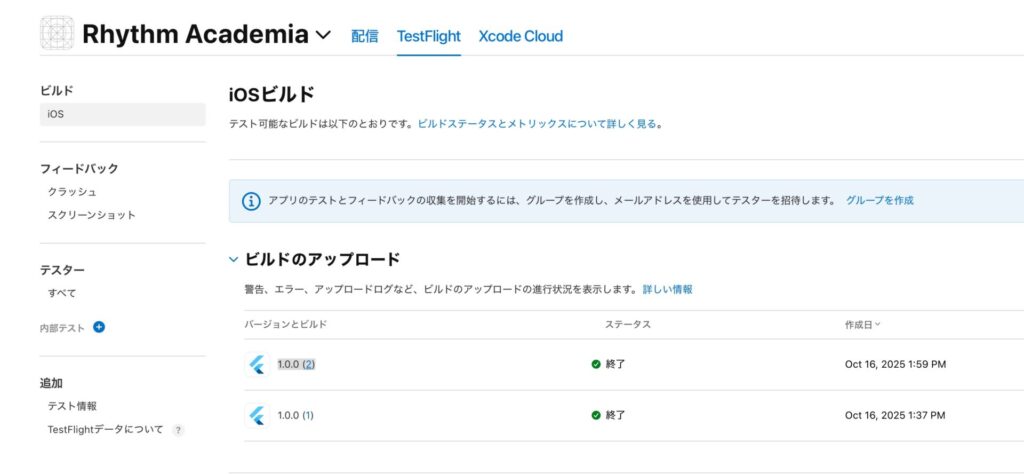Click the plus icon next to 内部テスト
The width and height of the screenshot is (1024, 474).
99,327
